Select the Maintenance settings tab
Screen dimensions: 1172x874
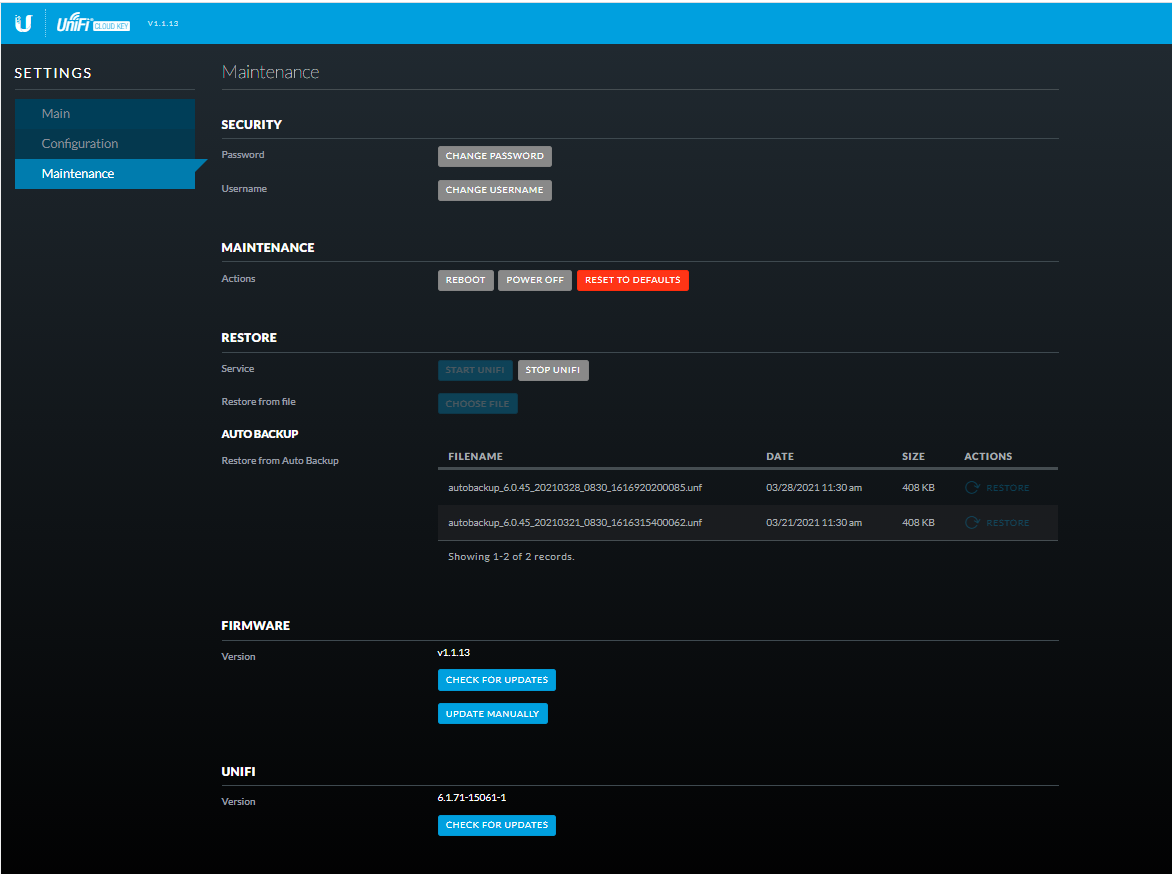78,174
